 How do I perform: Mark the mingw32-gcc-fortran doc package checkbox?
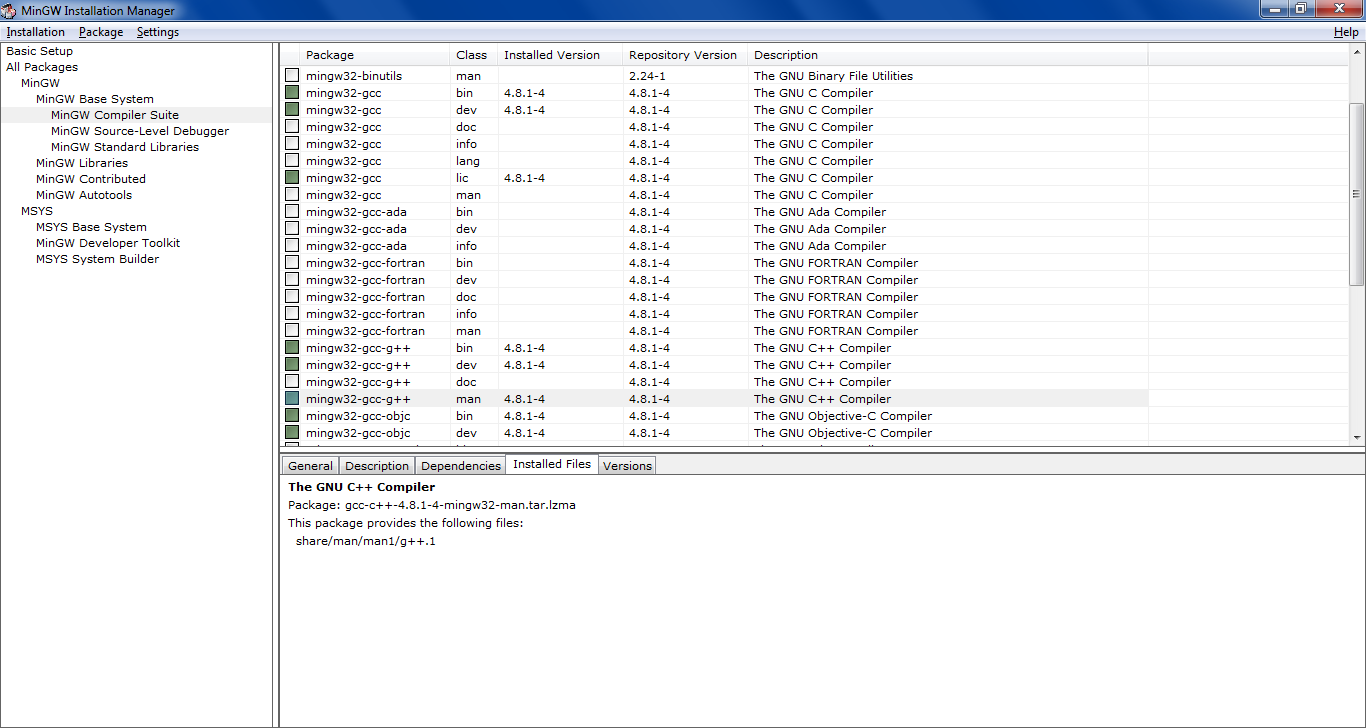coord(292,297)
